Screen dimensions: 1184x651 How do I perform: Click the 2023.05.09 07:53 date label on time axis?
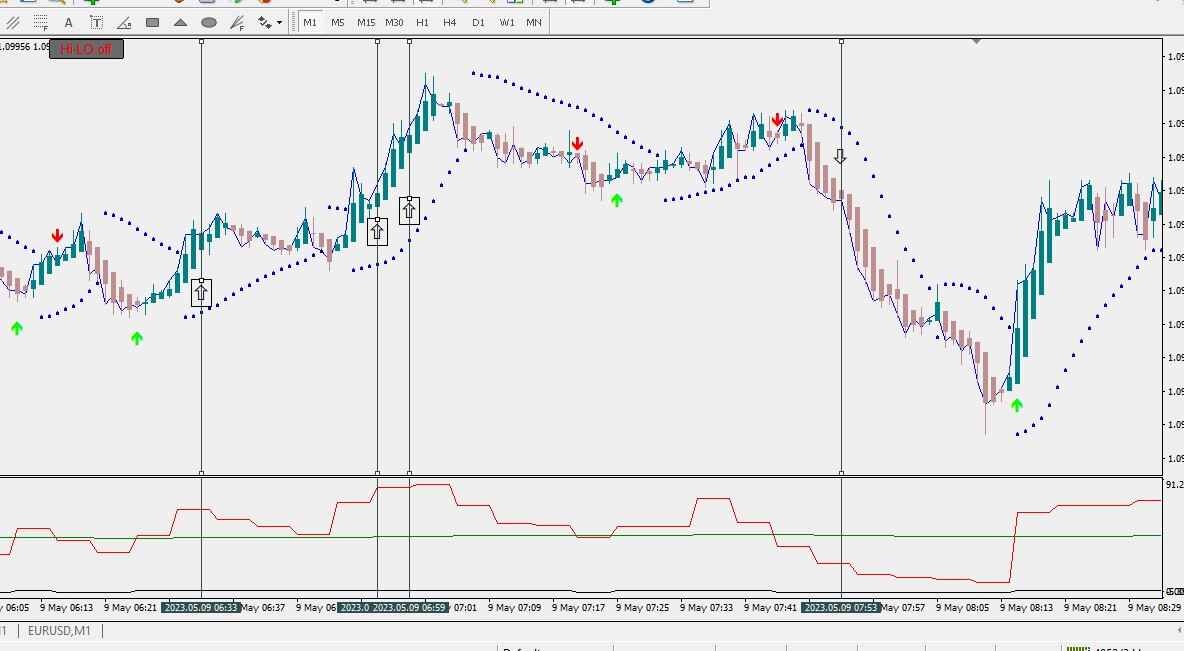[x=841, y=607]
